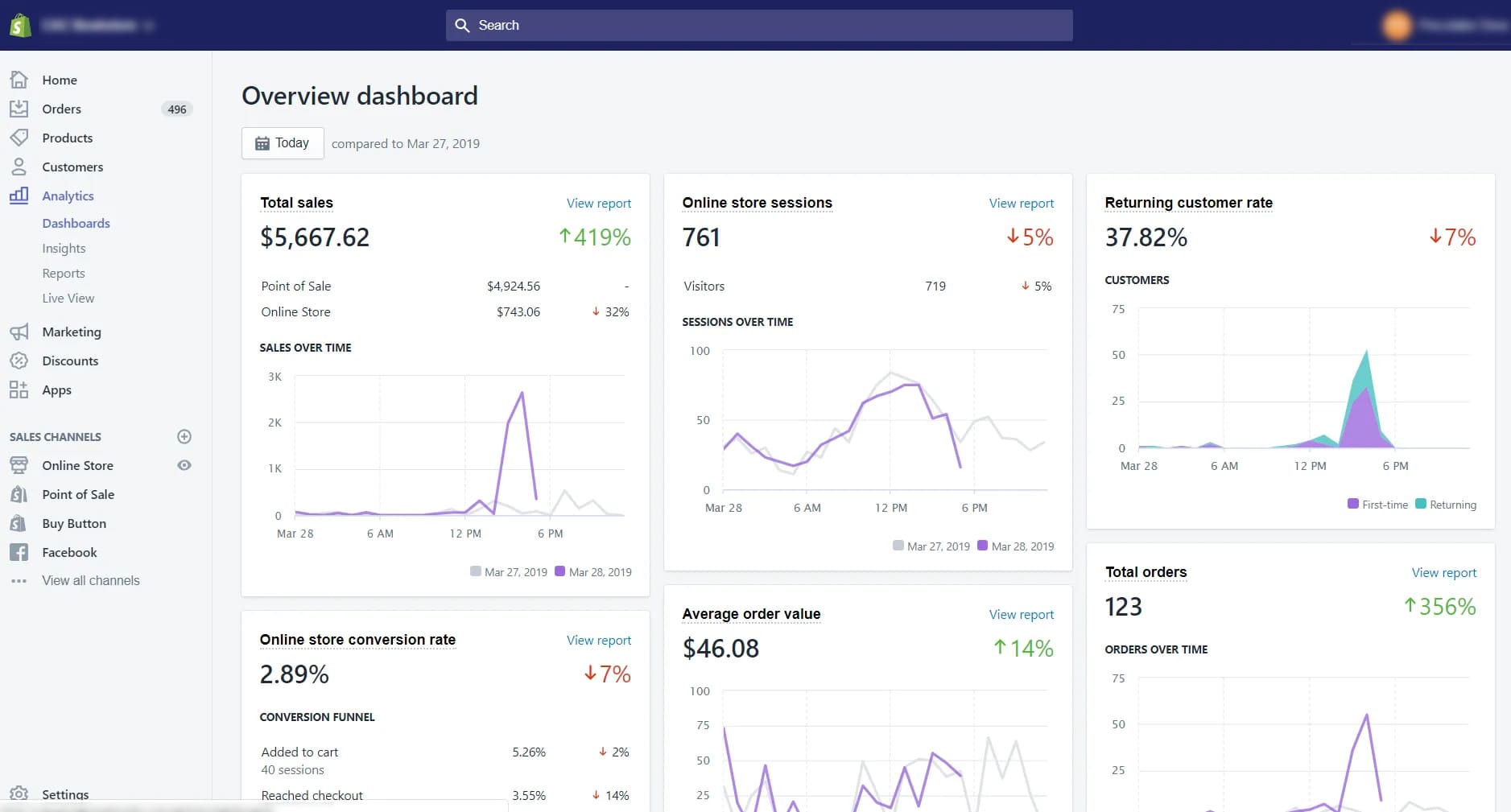Click the Settings gear icon
Screen dimensions: 1511x812
tap(19, 794)
